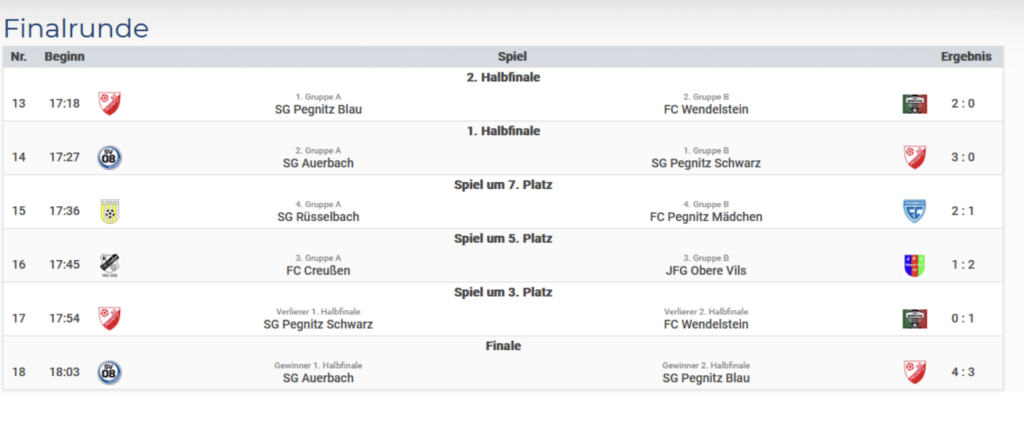Click the 4 : 3 final result
Viewport: 1024px width, 424px height.
click(x=963, y=372)
